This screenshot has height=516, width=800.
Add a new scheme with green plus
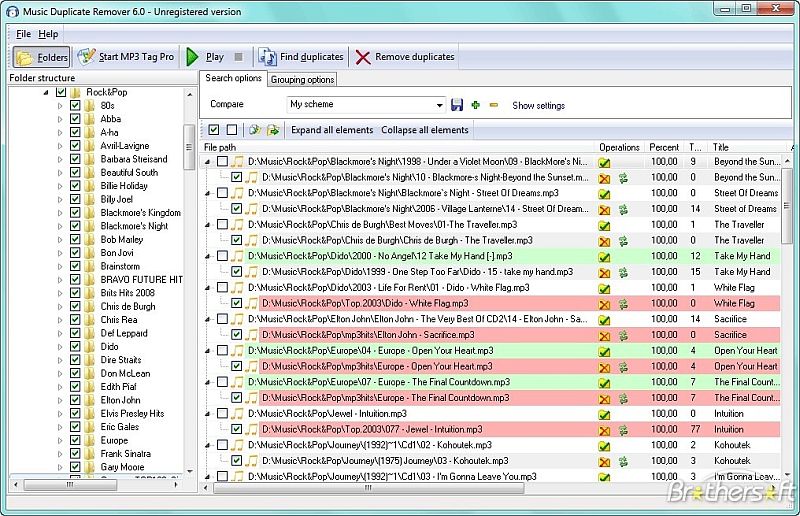pyautogui.click(x=476, y=105)
